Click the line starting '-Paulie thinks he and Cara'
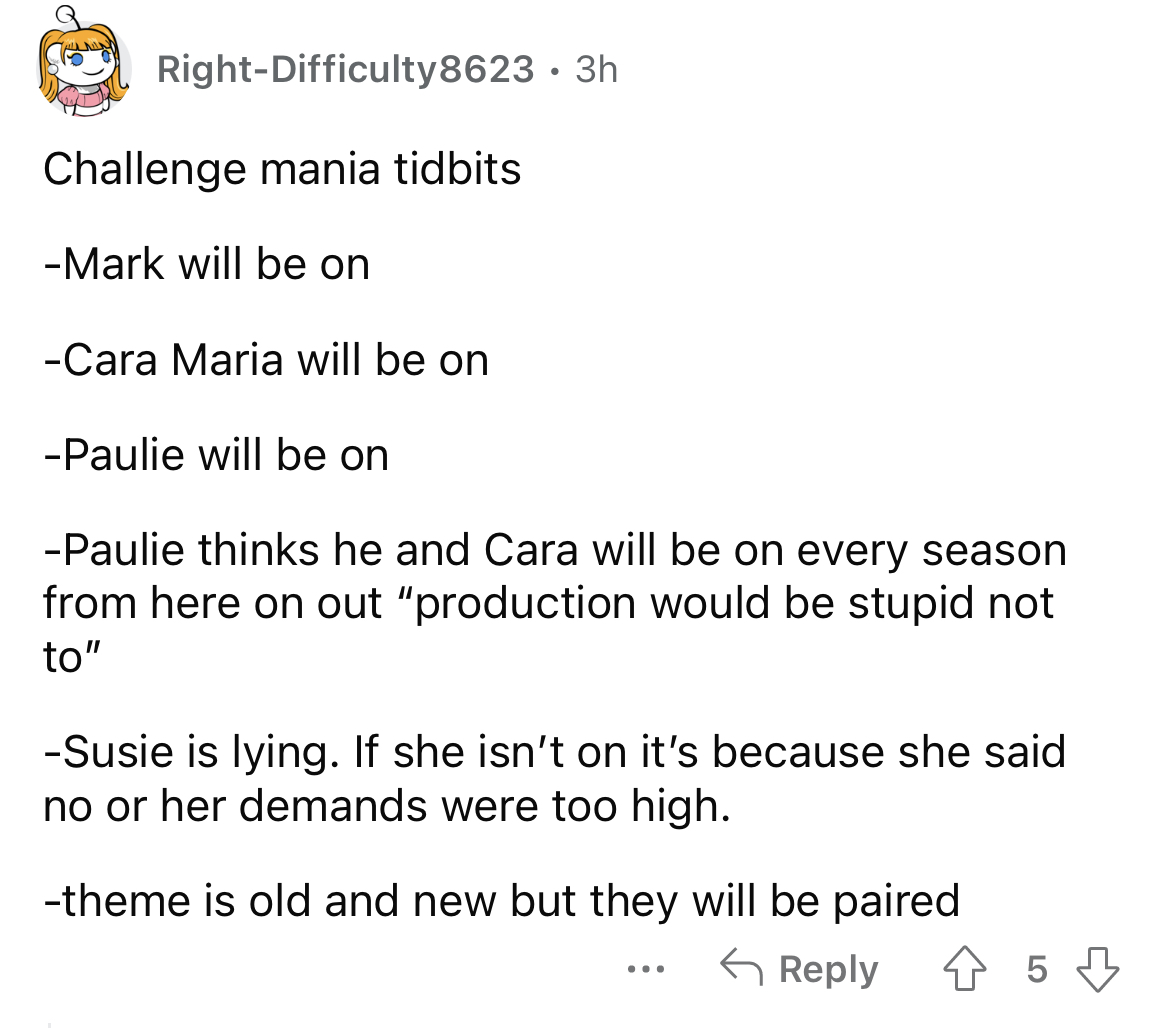This screenshot has width=1170, height=1028. [x=555, y=551]
